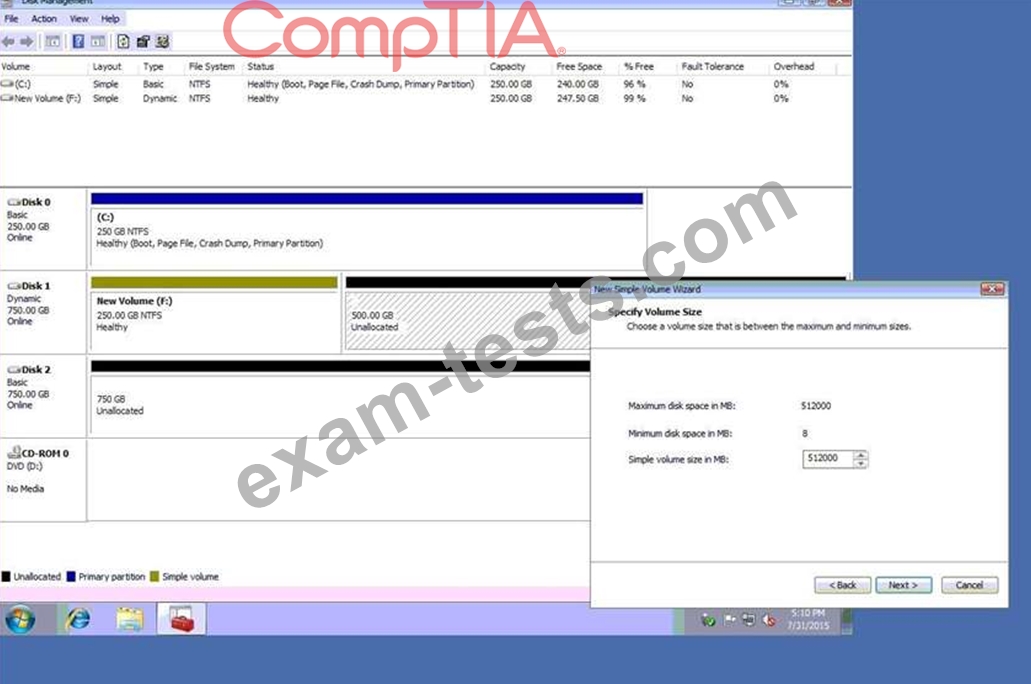Click the Back arrow toolbar icon
The width and height of the screenshot is (1031, 684).
click(9, 42)
